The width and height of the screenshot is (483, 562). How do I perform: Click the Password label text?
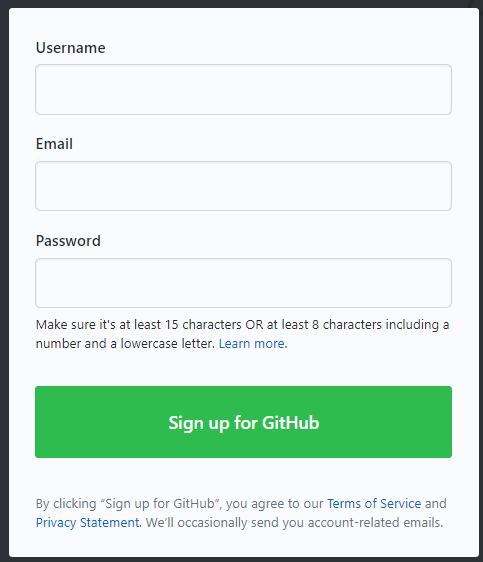(68, 241)
